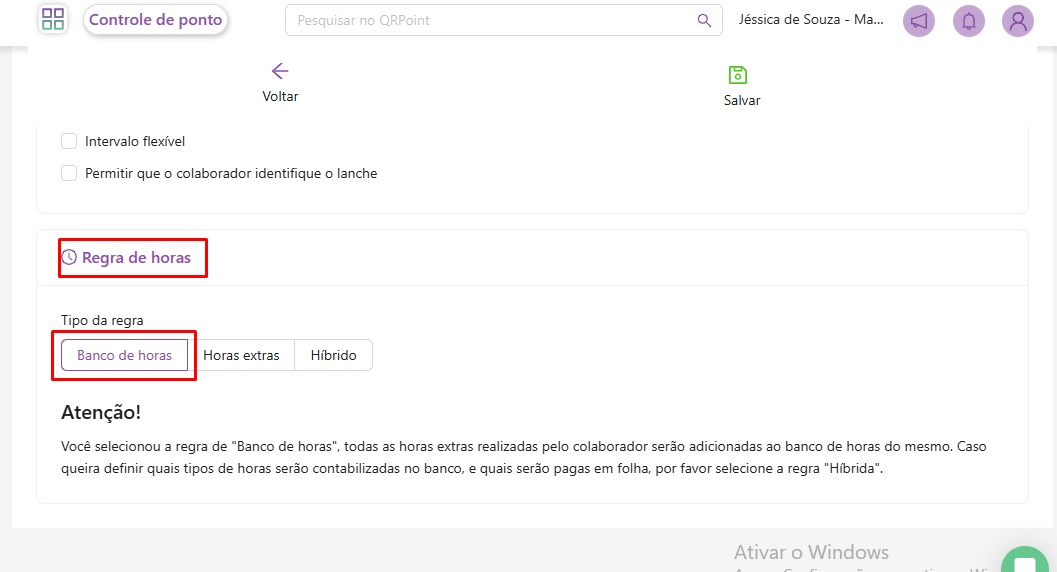Click the Jéssica de Souza account name

tap(810, 20)
